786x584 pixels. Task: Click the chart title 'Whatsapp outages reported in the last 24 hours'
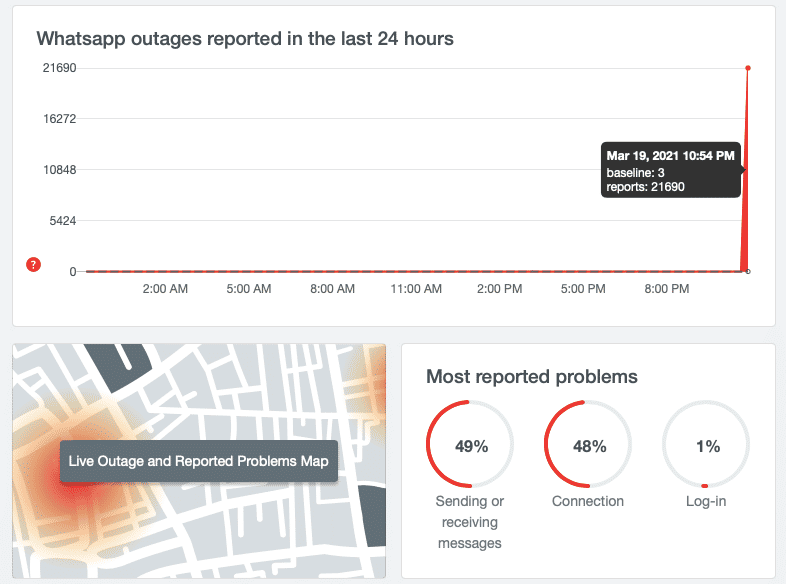pos(245,39)
